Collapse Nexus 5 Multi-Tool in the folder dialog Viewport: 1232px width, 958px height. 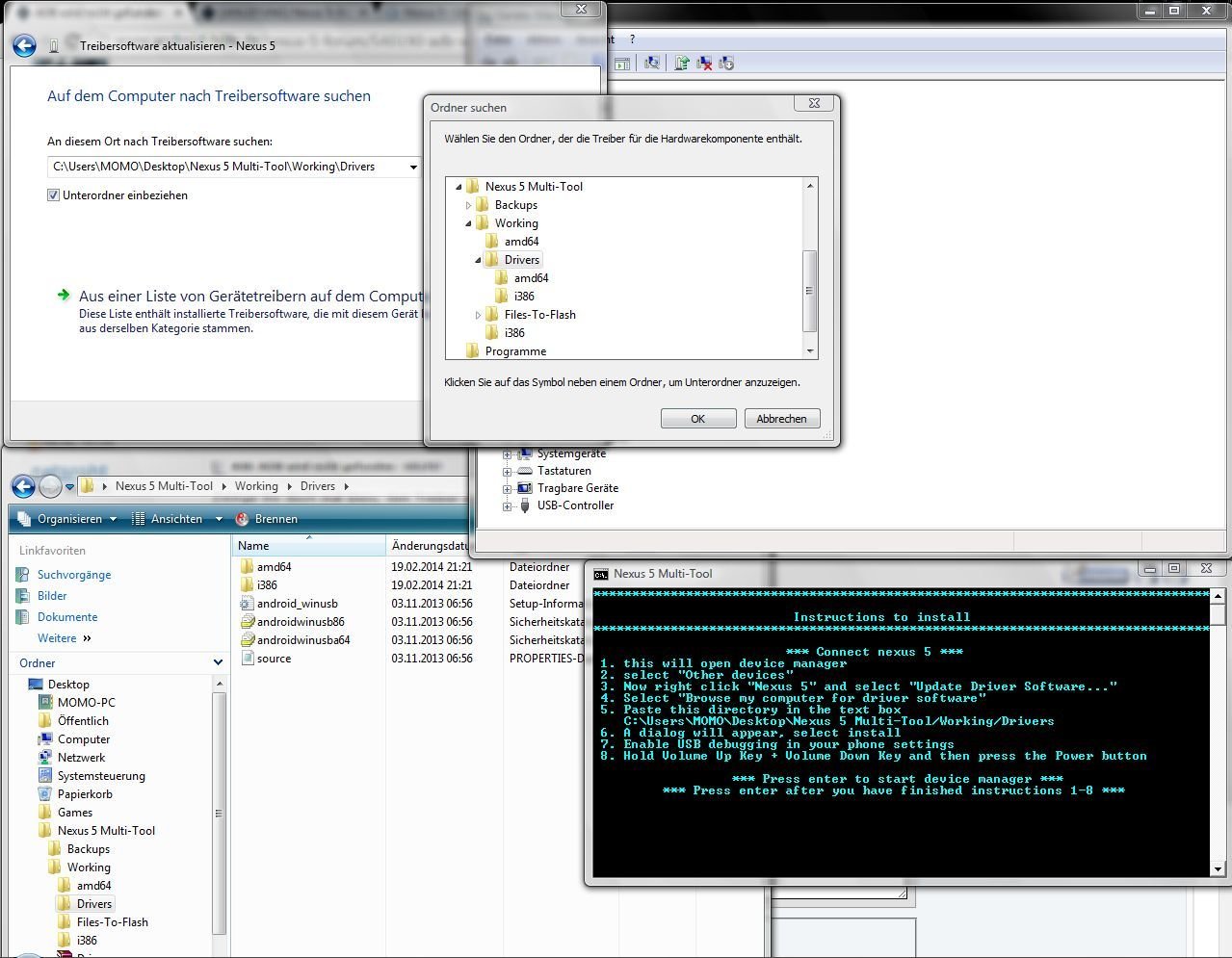point(459,187)
